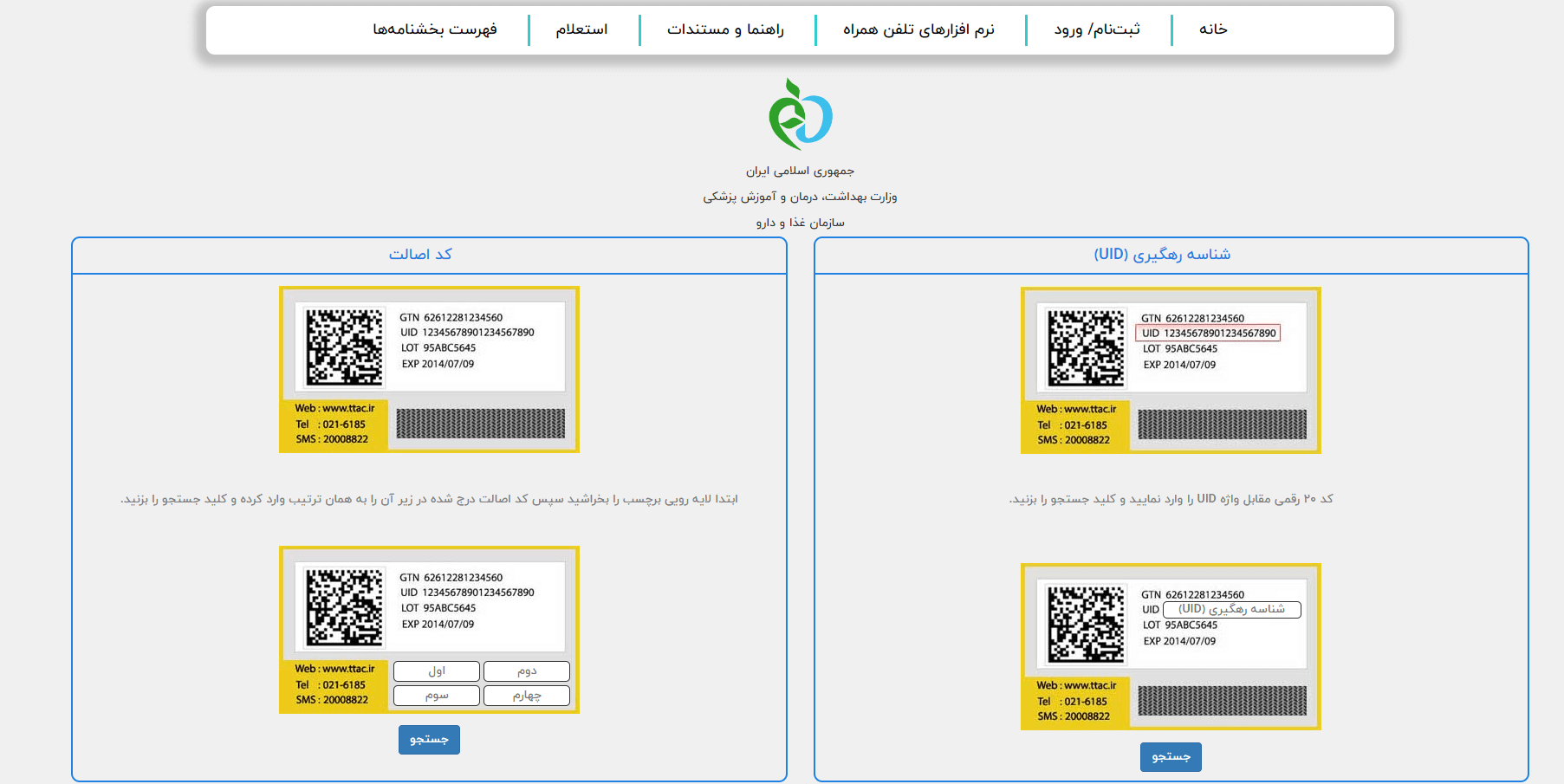Click the جستجو button in the UID panel

1170,756
